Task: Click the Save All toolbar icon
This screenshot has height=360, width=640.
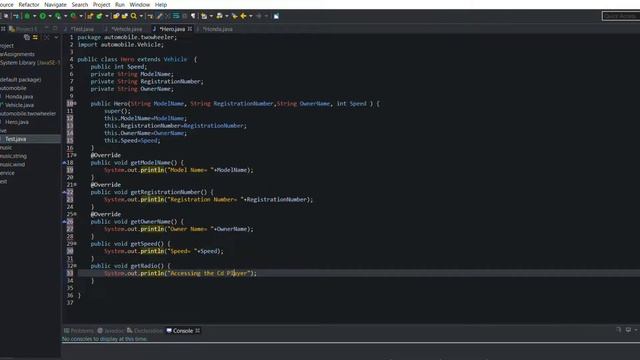Action: (6, 16)
